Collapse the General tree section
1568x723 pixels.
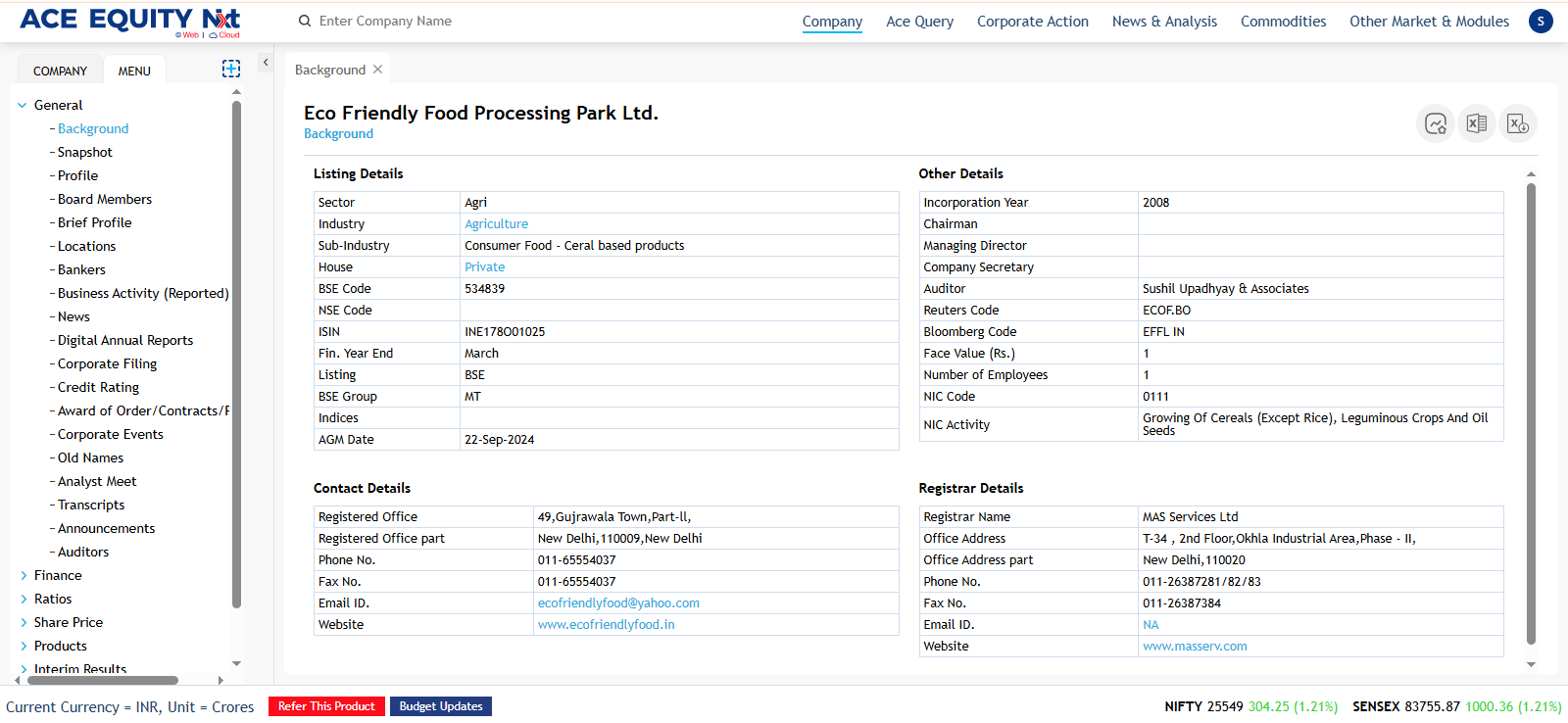(x=23, y=105)
